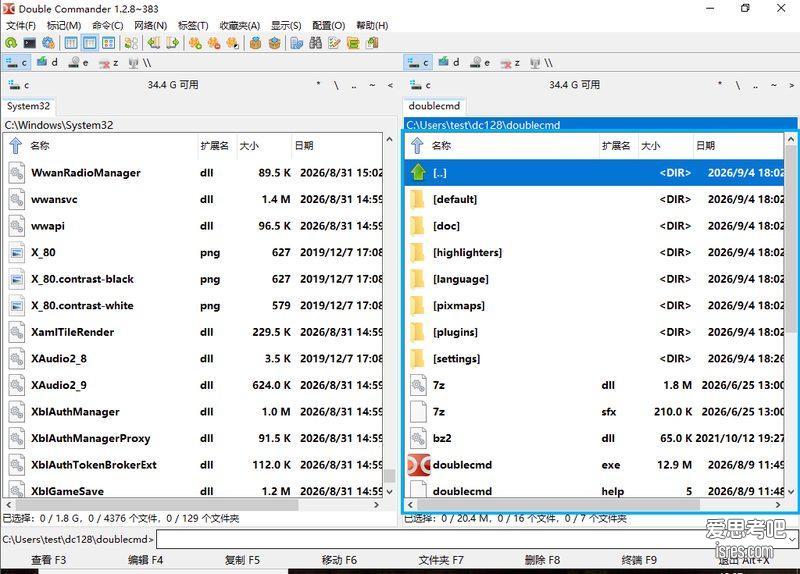Open the 文件(F) menu

21,26
